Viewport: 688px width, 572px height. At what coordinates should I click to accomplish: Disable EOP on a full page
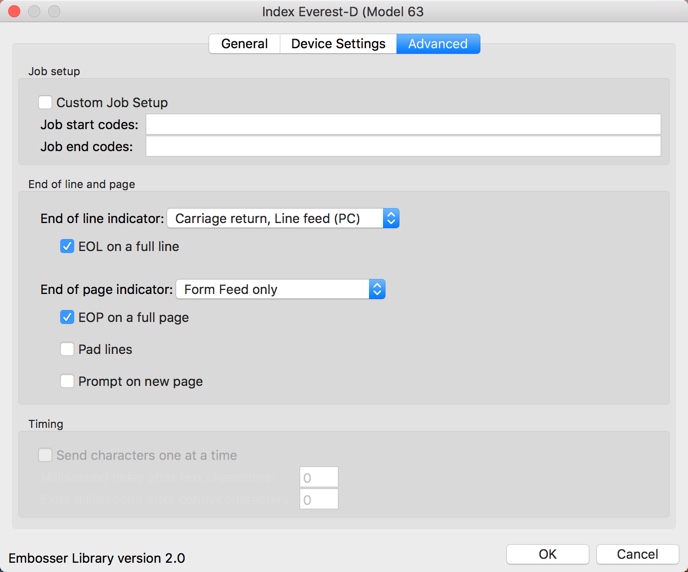pos(67,317)
